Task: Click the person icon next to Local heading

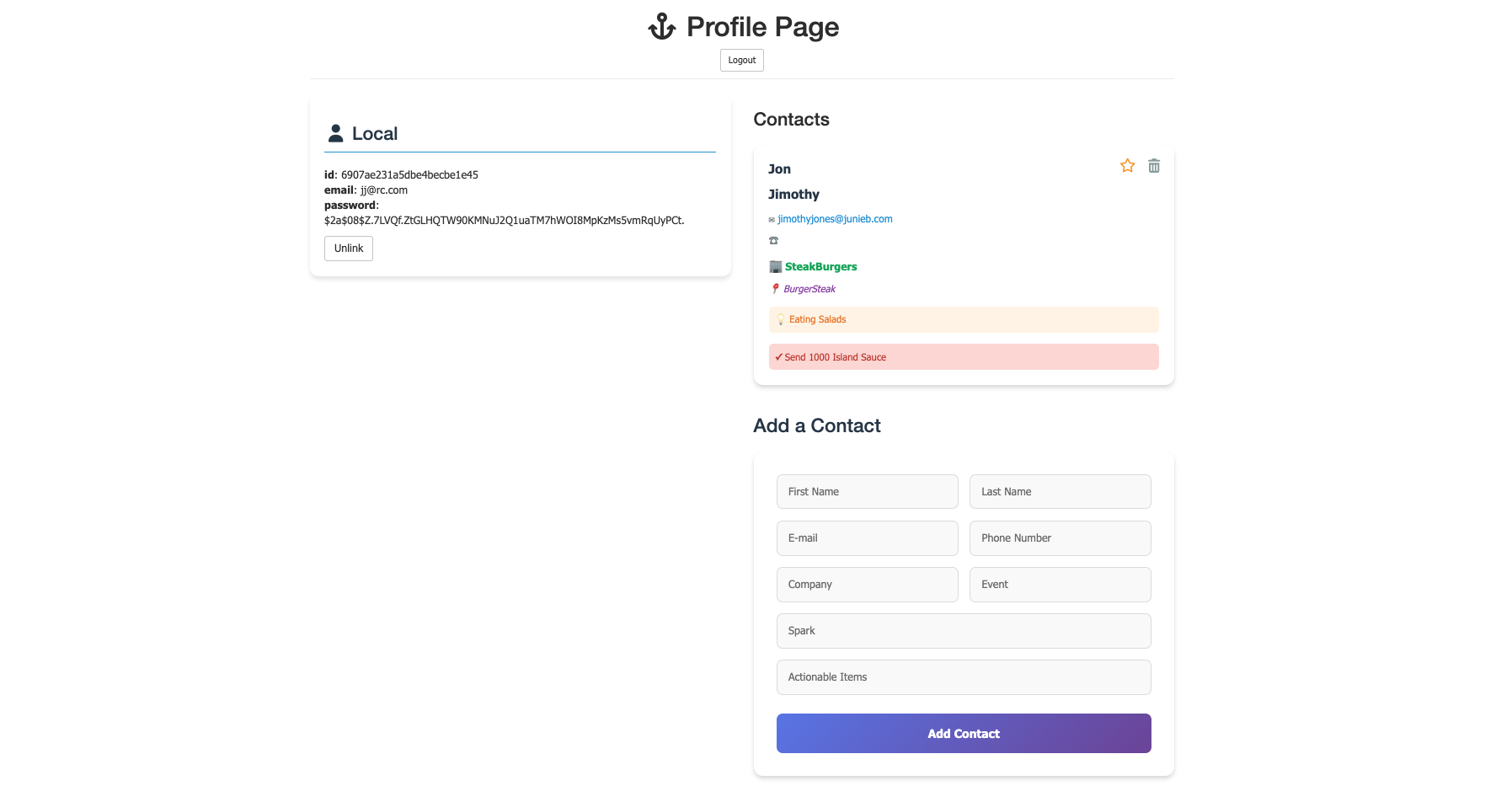Action: tap(336, 132)
